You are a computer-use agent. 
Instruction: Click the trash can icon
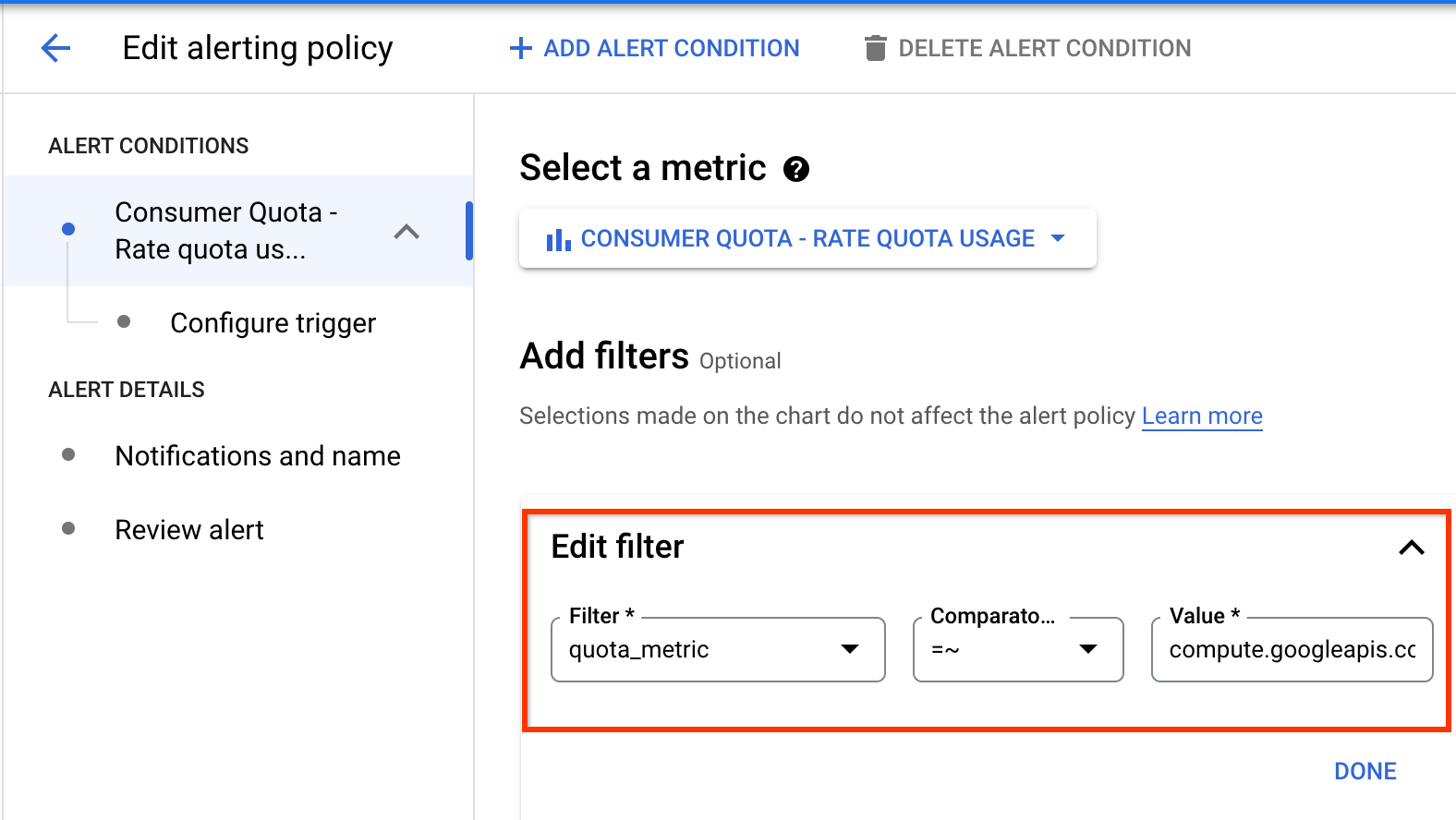coord(874,48)
